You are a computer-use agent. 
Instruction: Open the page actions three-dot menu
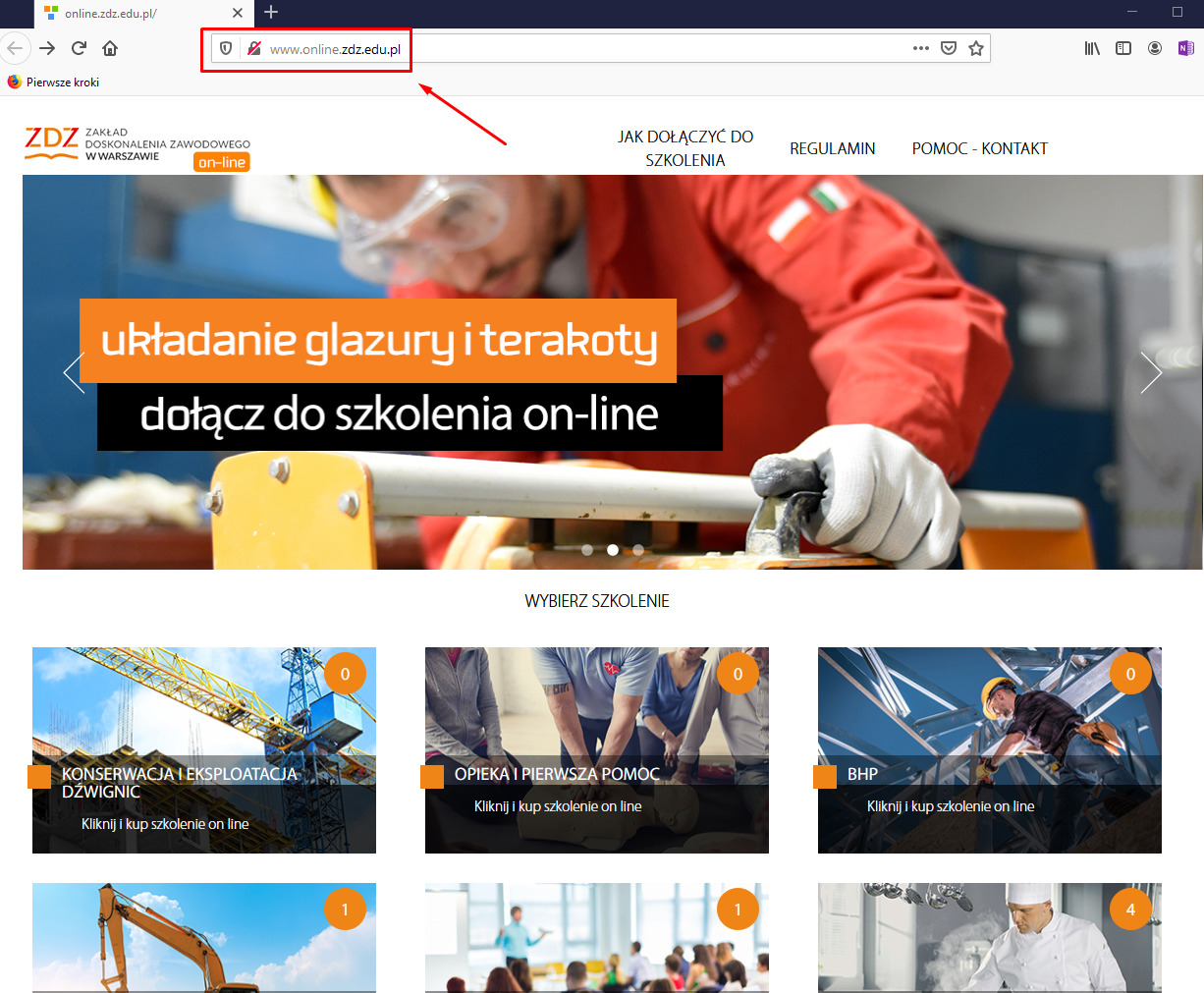[920, 48]
